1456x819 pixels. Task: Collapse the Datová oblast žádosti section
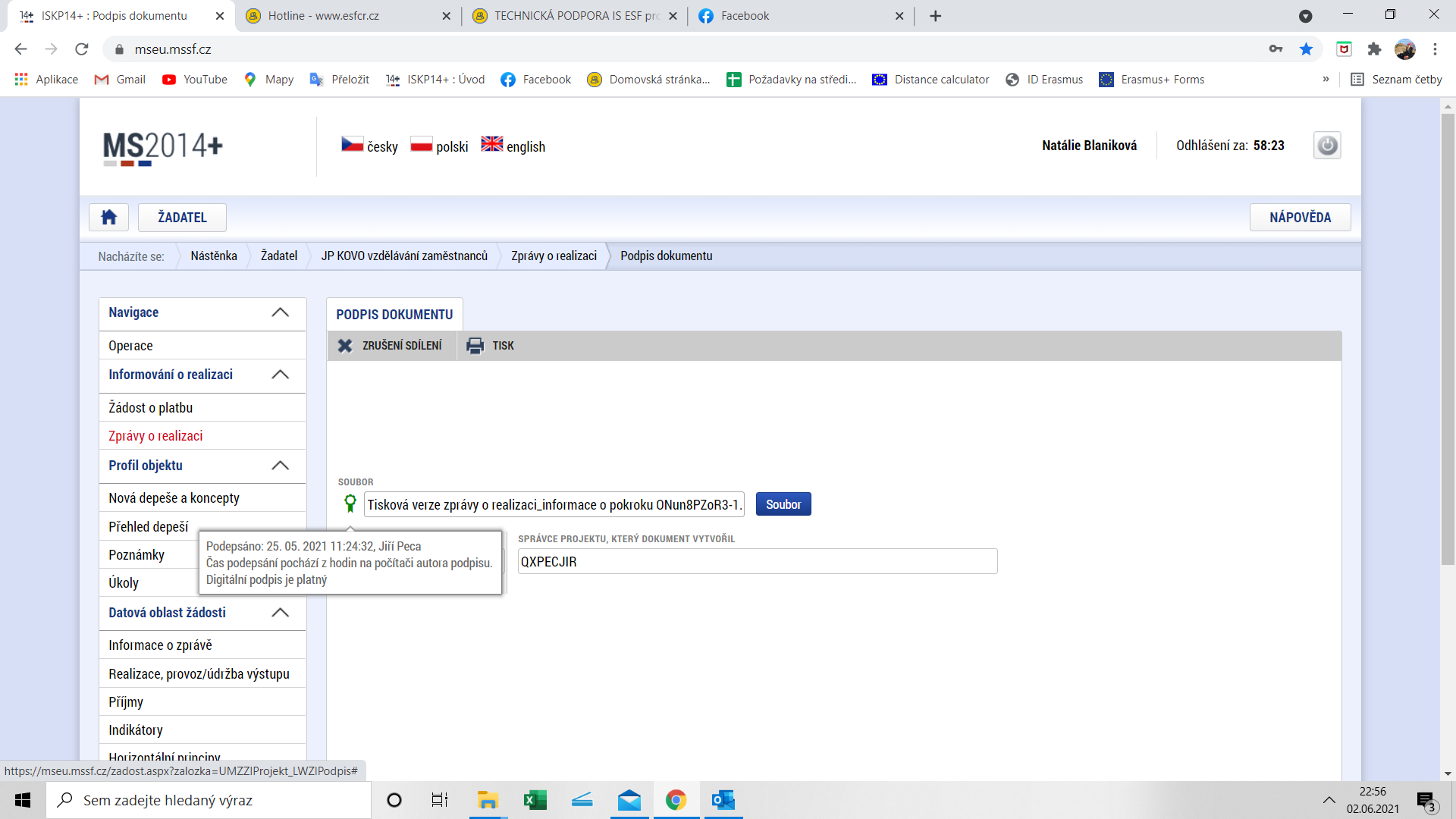280,613
